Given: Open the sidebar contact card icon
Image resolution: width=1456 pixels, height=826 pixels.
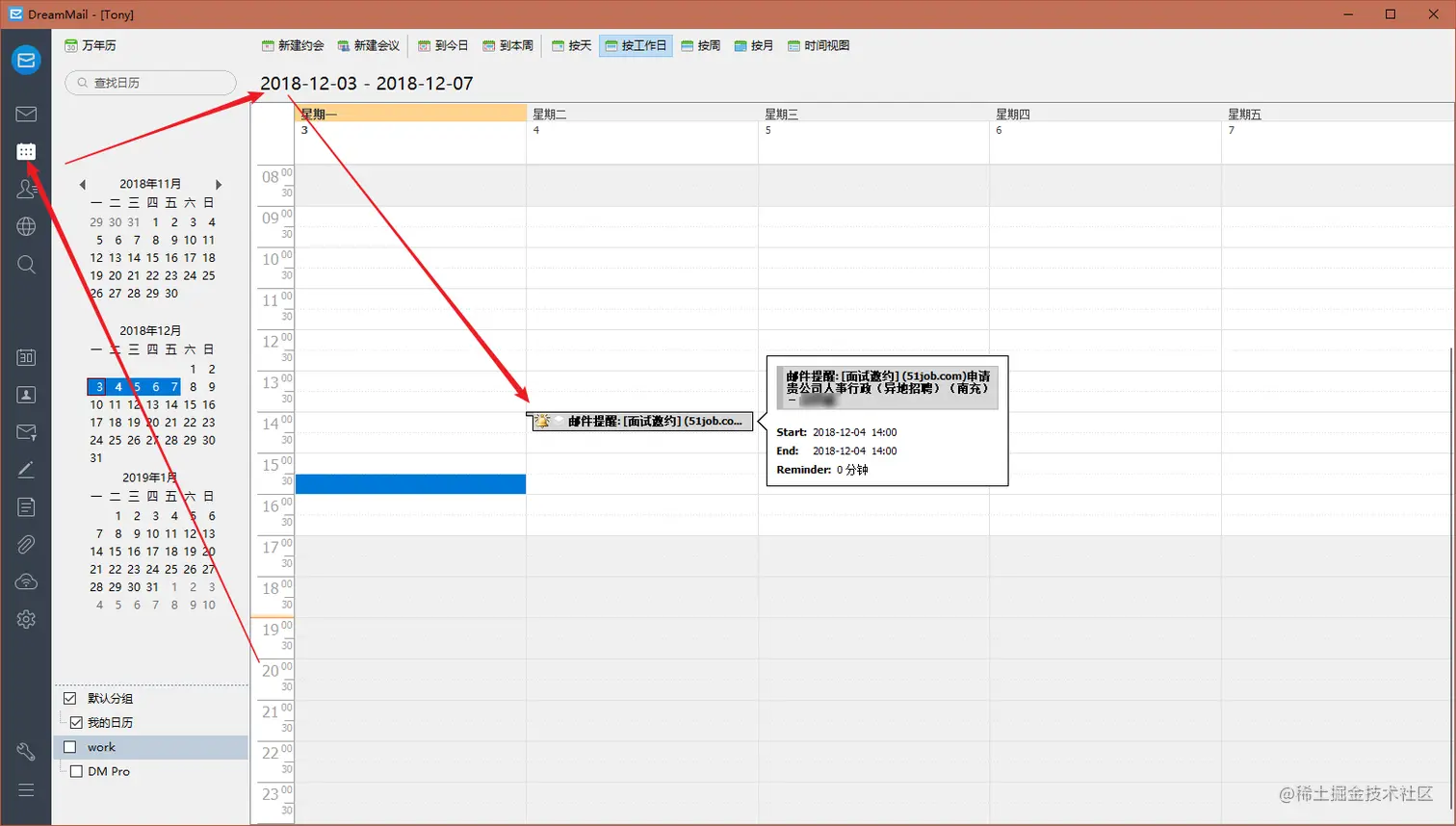Looking at the screenshot, I should click(26, 395).
